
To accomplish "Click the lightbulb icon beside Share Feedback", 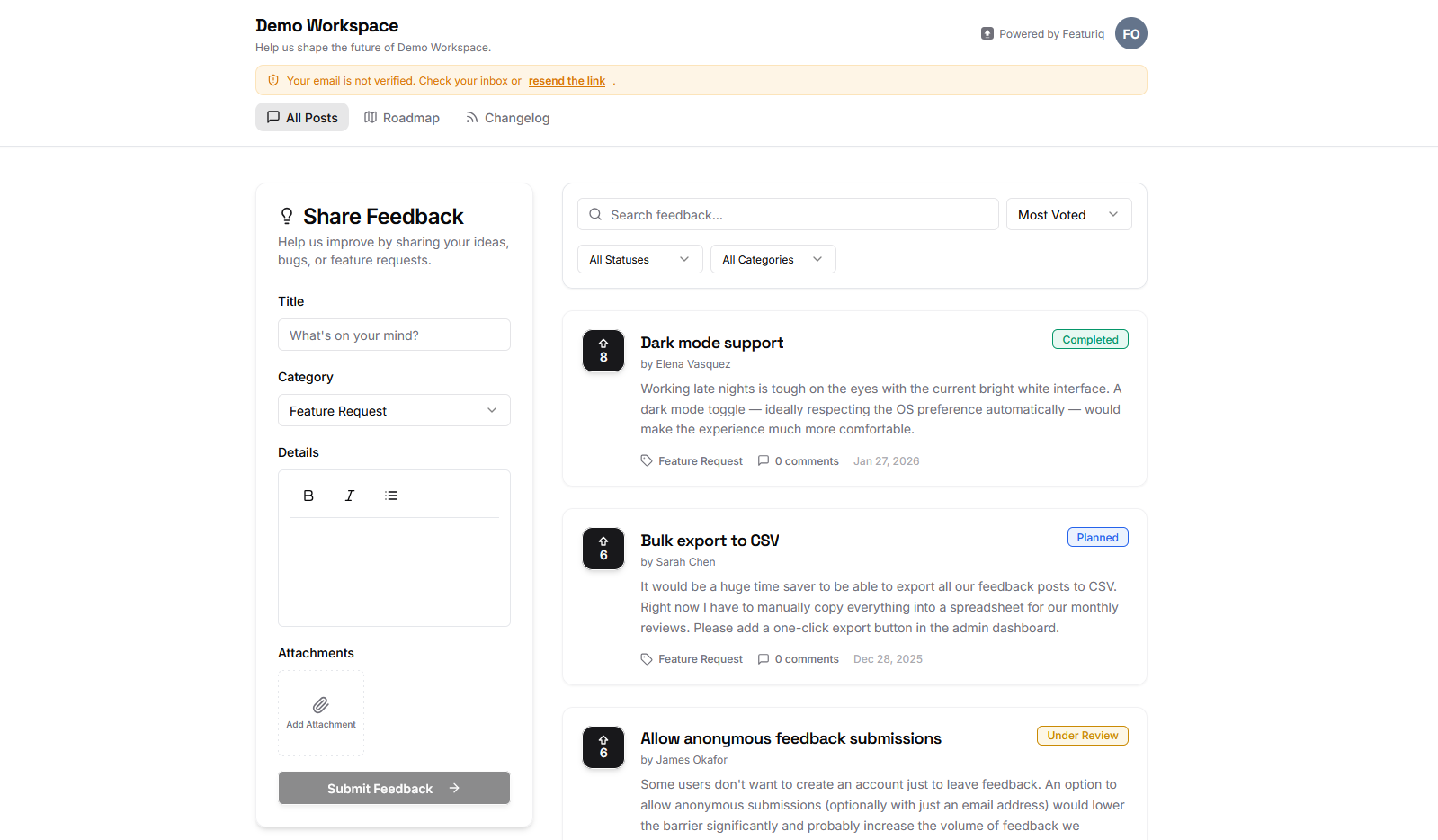I will click(x=287, y=216).
